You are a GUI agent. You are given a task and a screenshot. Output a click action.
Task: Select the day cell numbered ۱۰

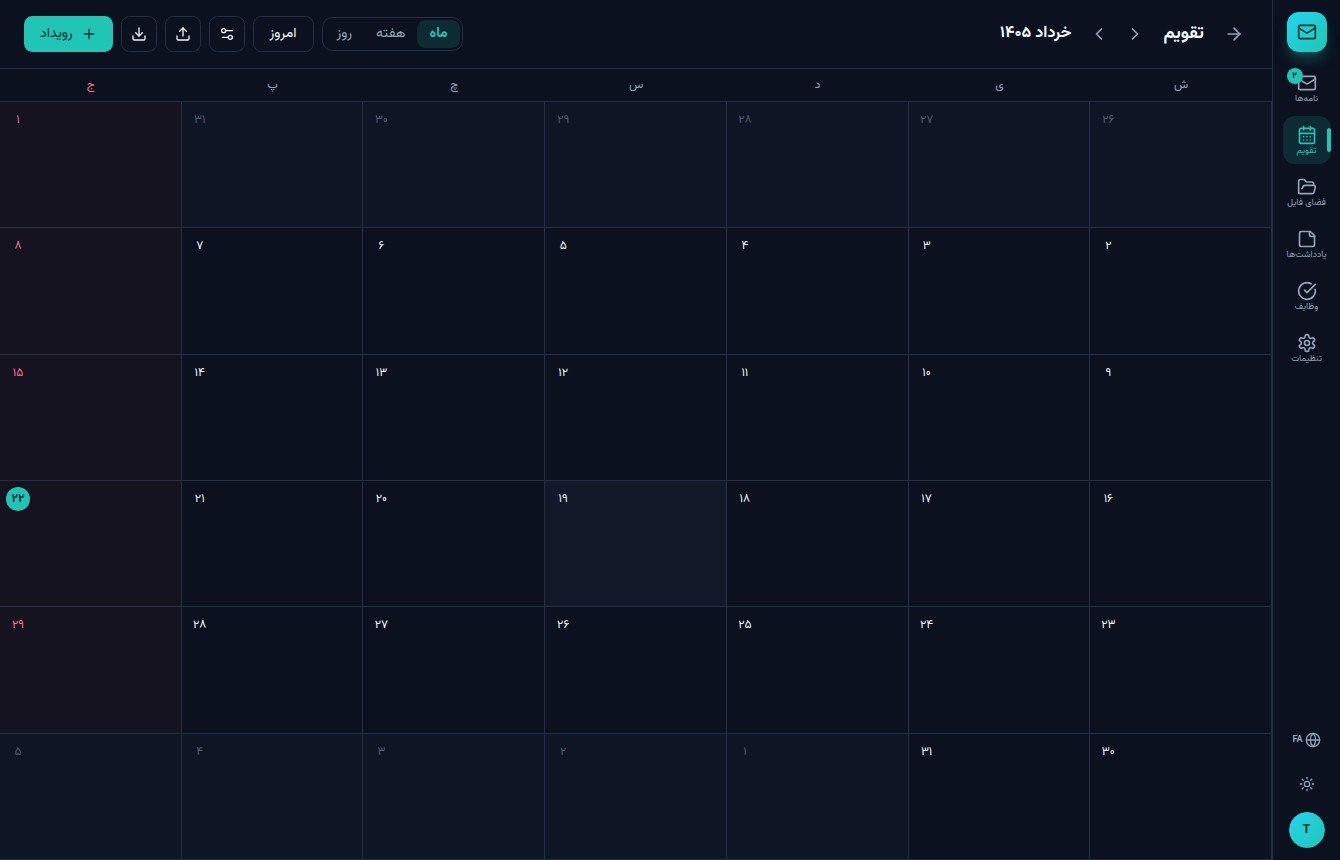coord(999,417)
